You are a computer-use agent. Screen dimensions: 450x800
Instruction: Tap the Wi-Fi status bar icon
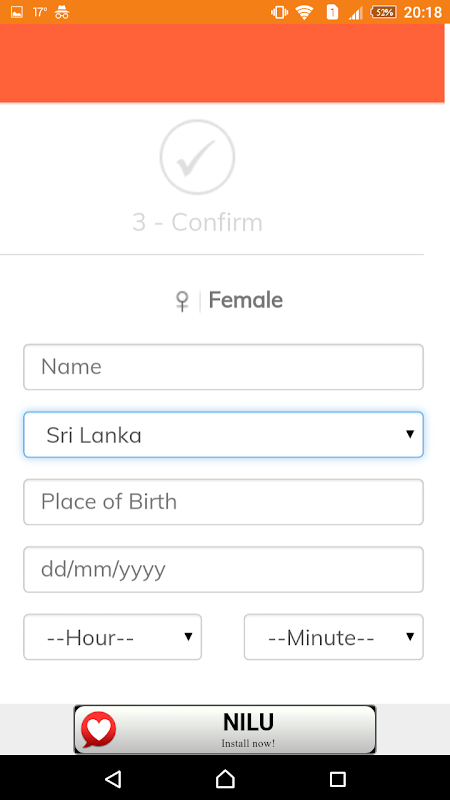[305, 12]
